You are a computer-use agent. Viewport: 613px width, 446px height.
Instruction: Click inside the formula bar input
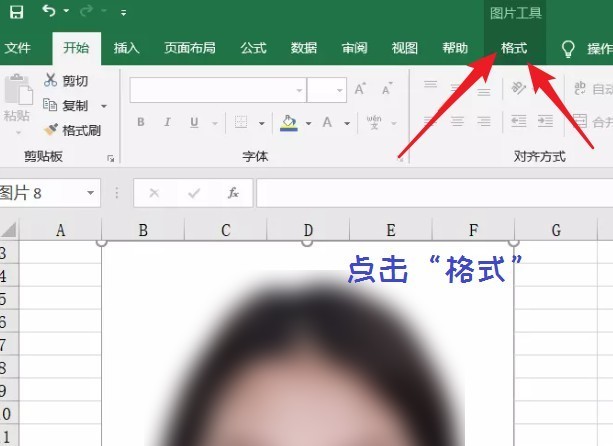435,193
